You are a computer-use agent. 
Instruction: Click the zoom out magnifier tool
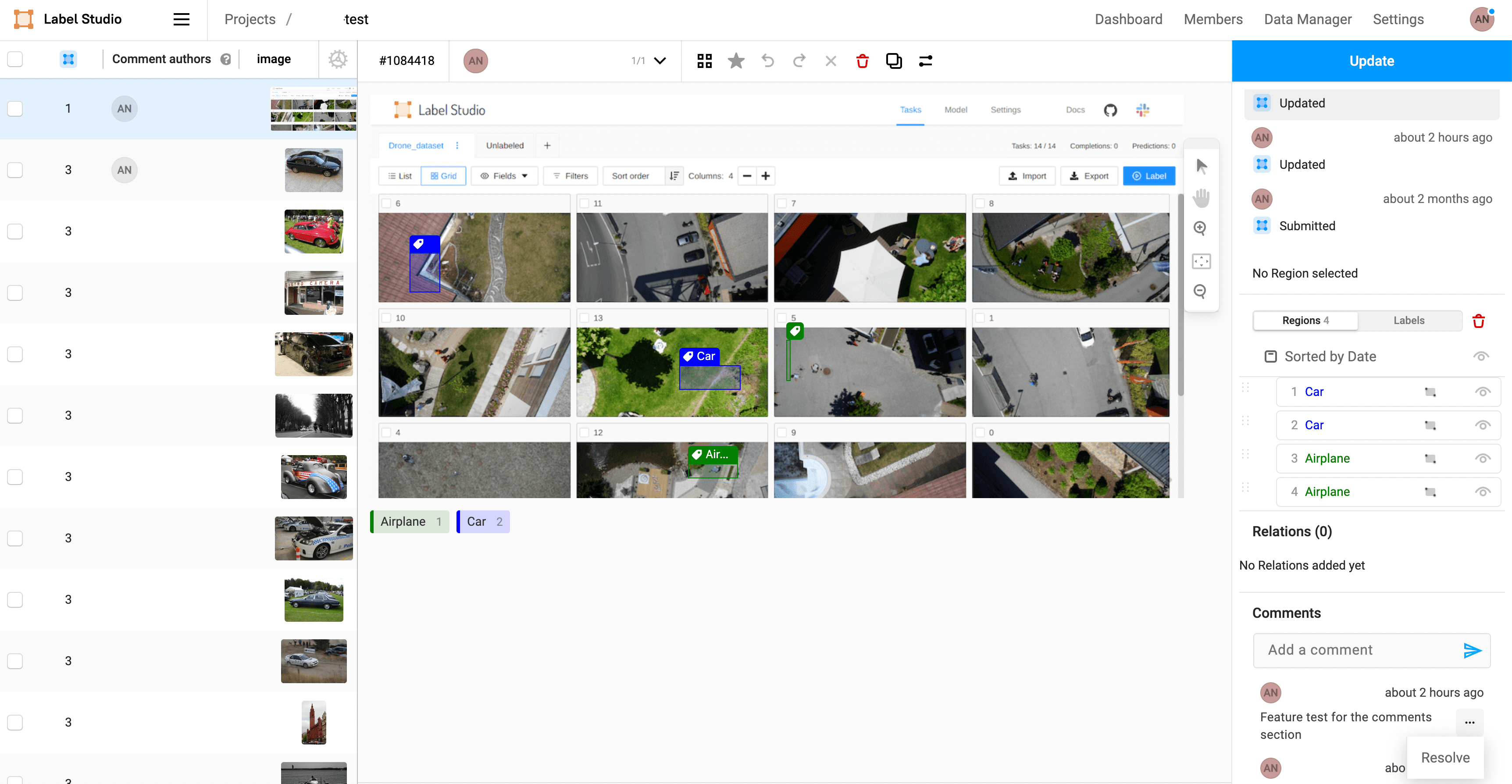(x=1200, y=291)
